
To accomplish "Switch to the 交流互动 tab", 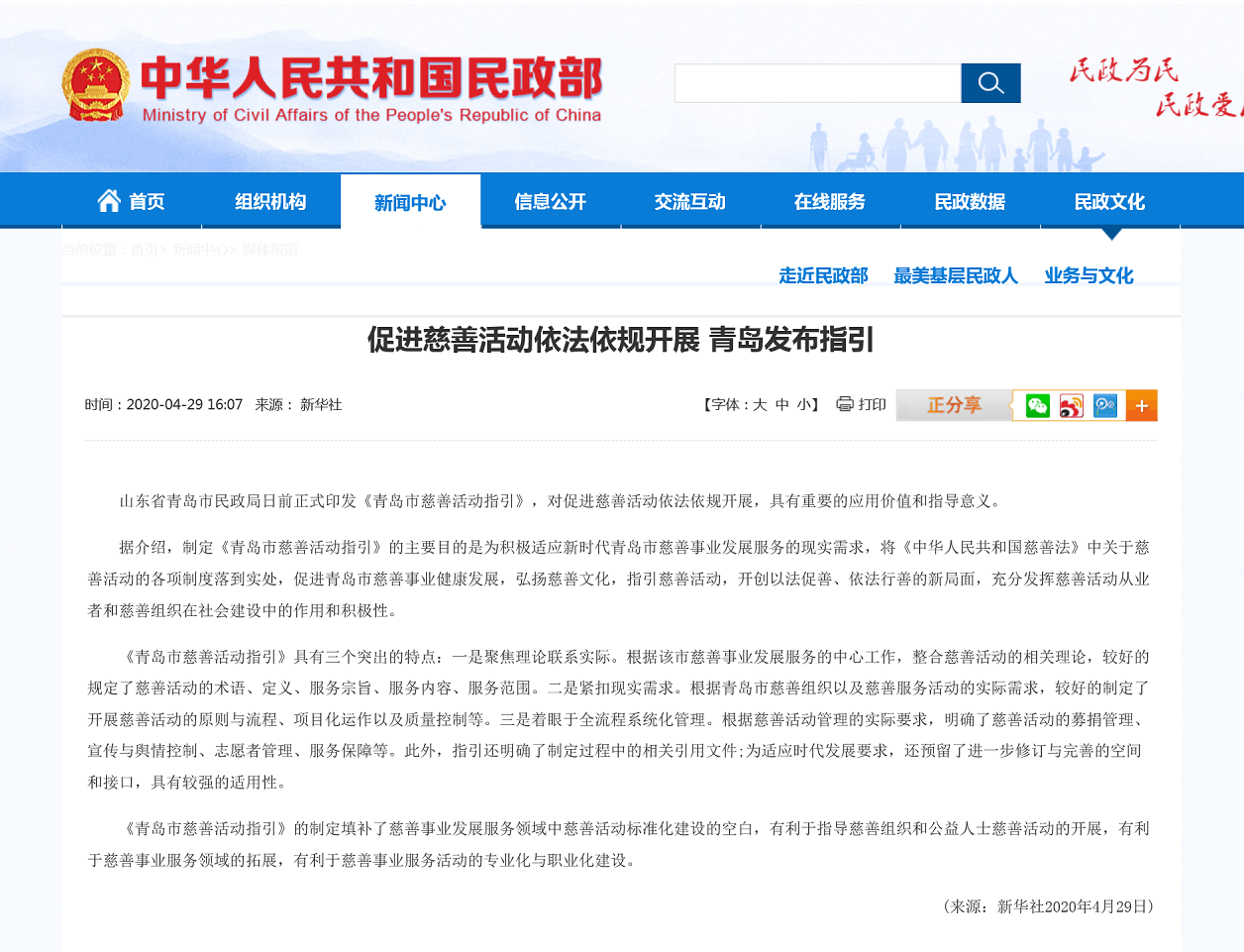I will (x=690, y=202).
